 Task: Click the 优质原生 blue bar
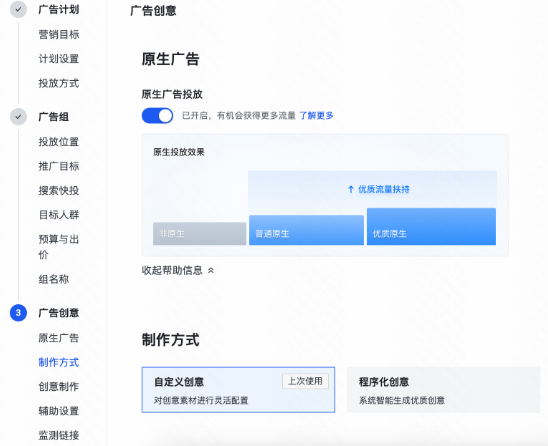pyautogui.click(x=431, y=226)
